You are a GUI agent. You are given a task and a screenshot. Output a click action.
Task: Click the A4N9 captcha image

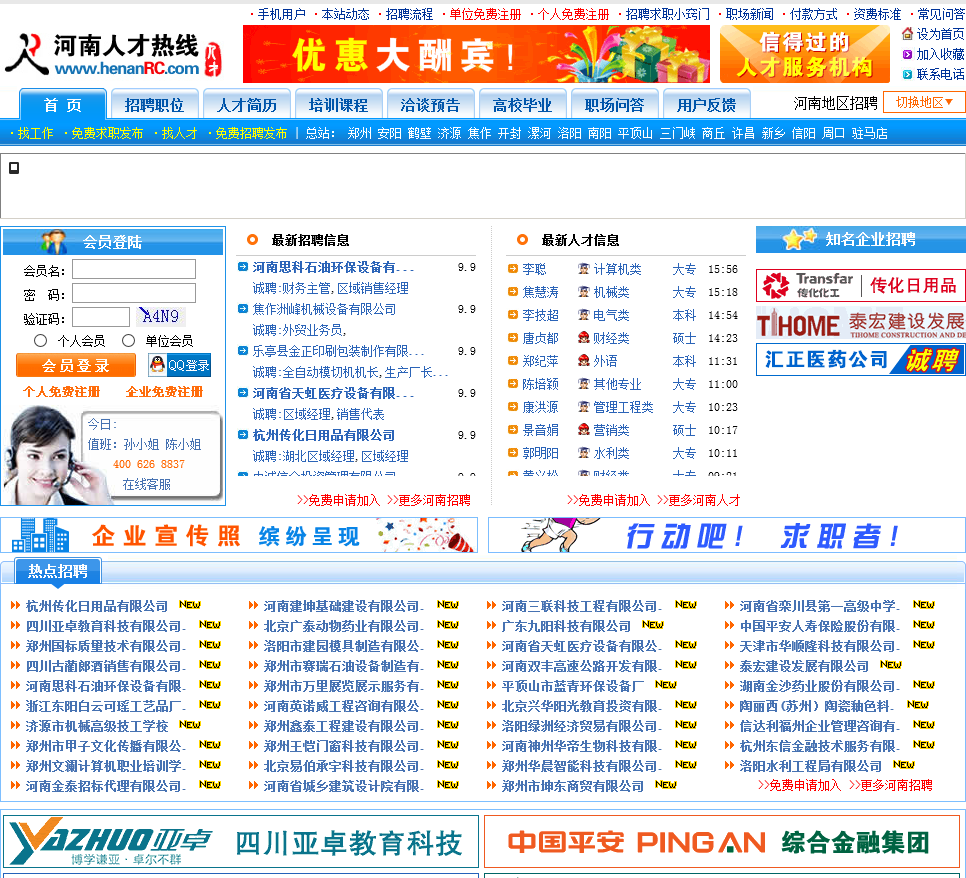[161, 316]
